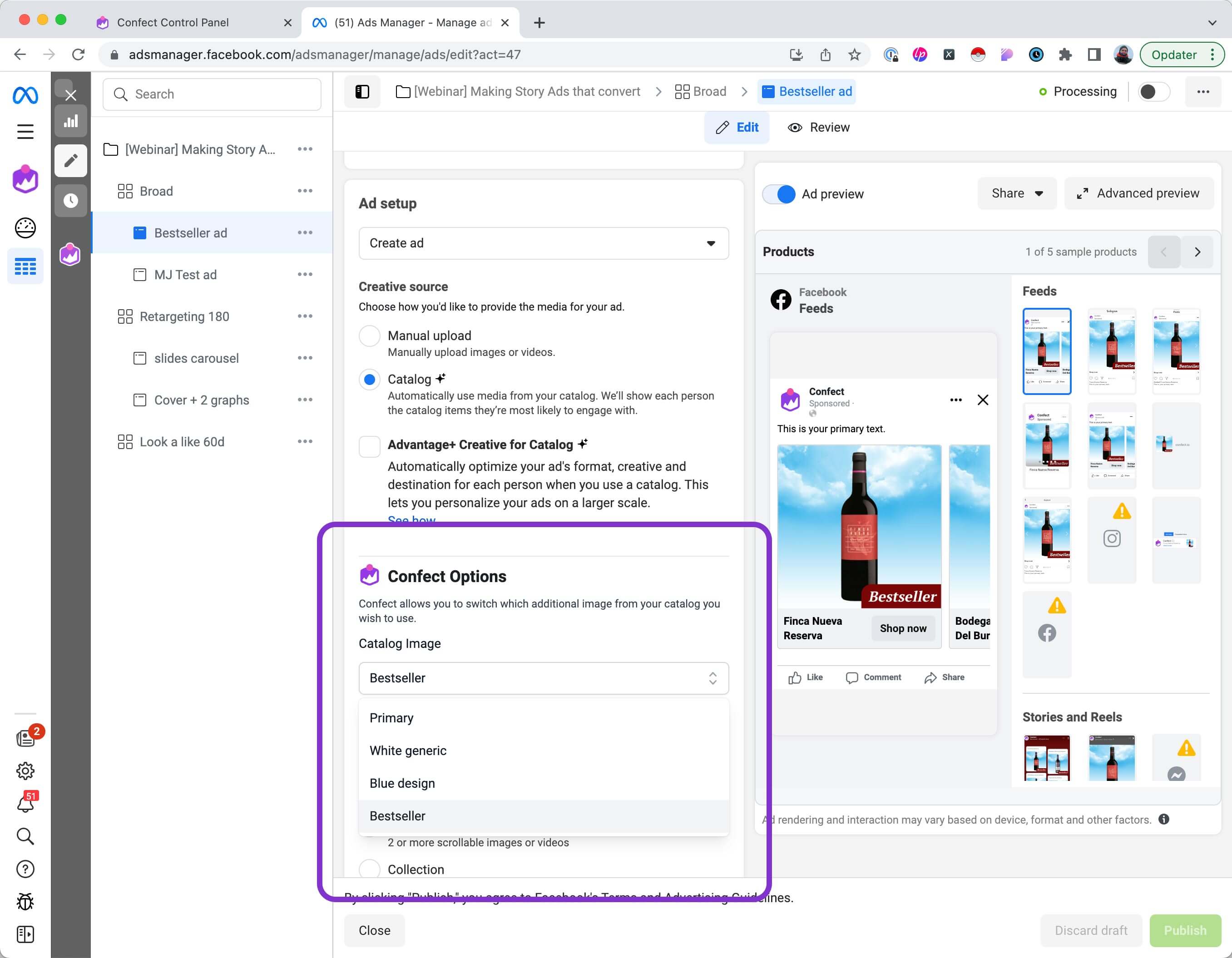Go to next sample product arrow
Image resolution: width=1232 pixels, height=958 pixels.
1197,252
